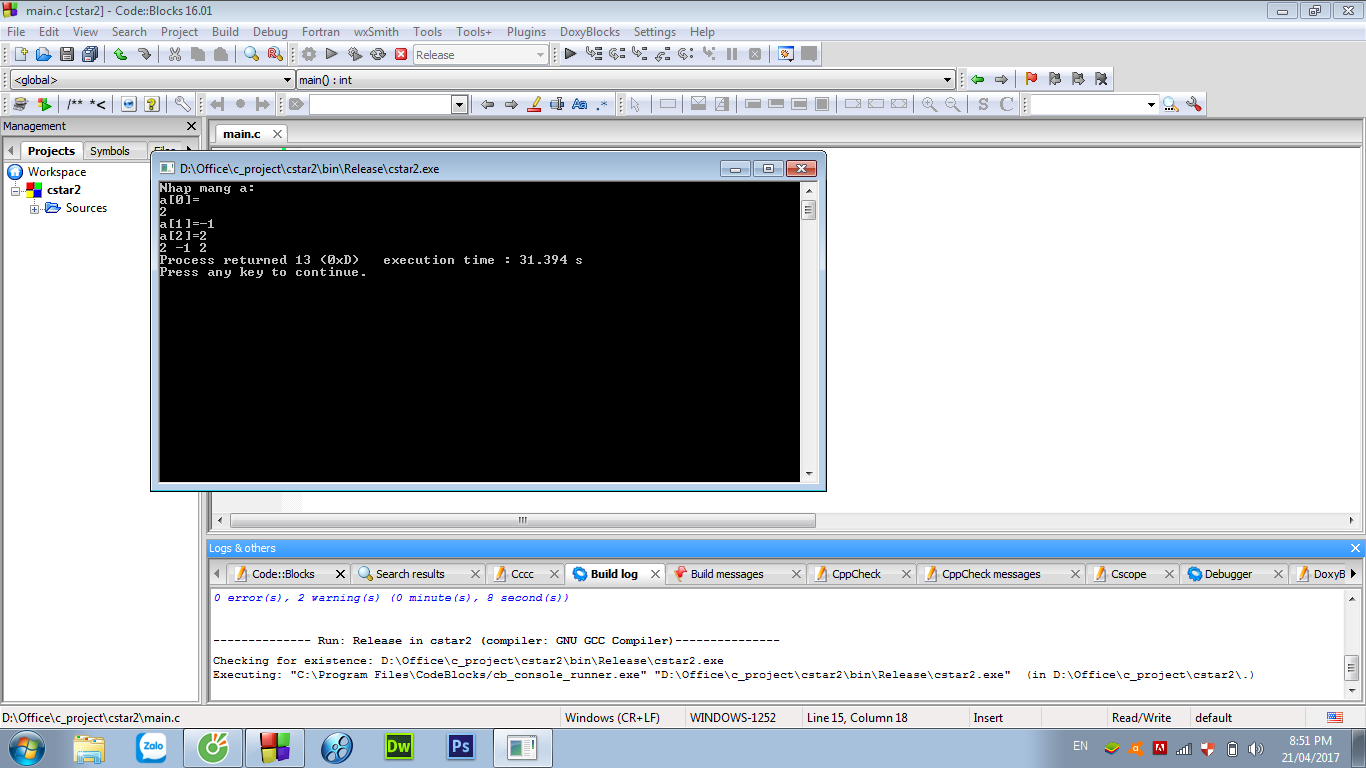The width and height of the screenshot is (1366, 768).
Task: Click the green Jump back arrow
Action: click(977, 79)
